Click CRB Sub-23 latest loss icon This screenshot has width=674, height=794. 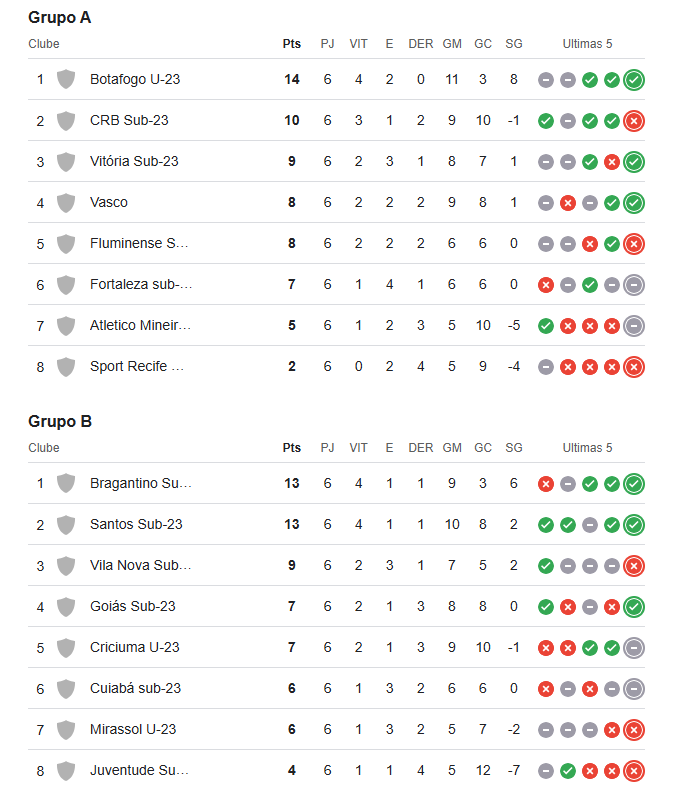point(634,121)
